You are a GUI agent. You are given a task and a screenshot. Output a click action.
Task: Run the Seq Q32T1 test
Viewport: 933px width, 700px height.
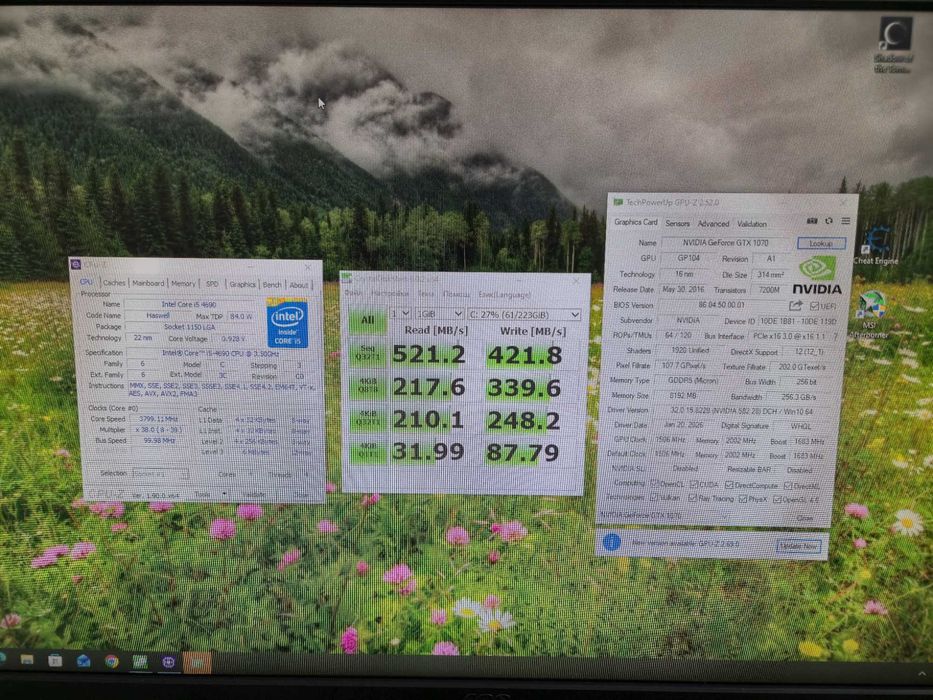[367, 353]
